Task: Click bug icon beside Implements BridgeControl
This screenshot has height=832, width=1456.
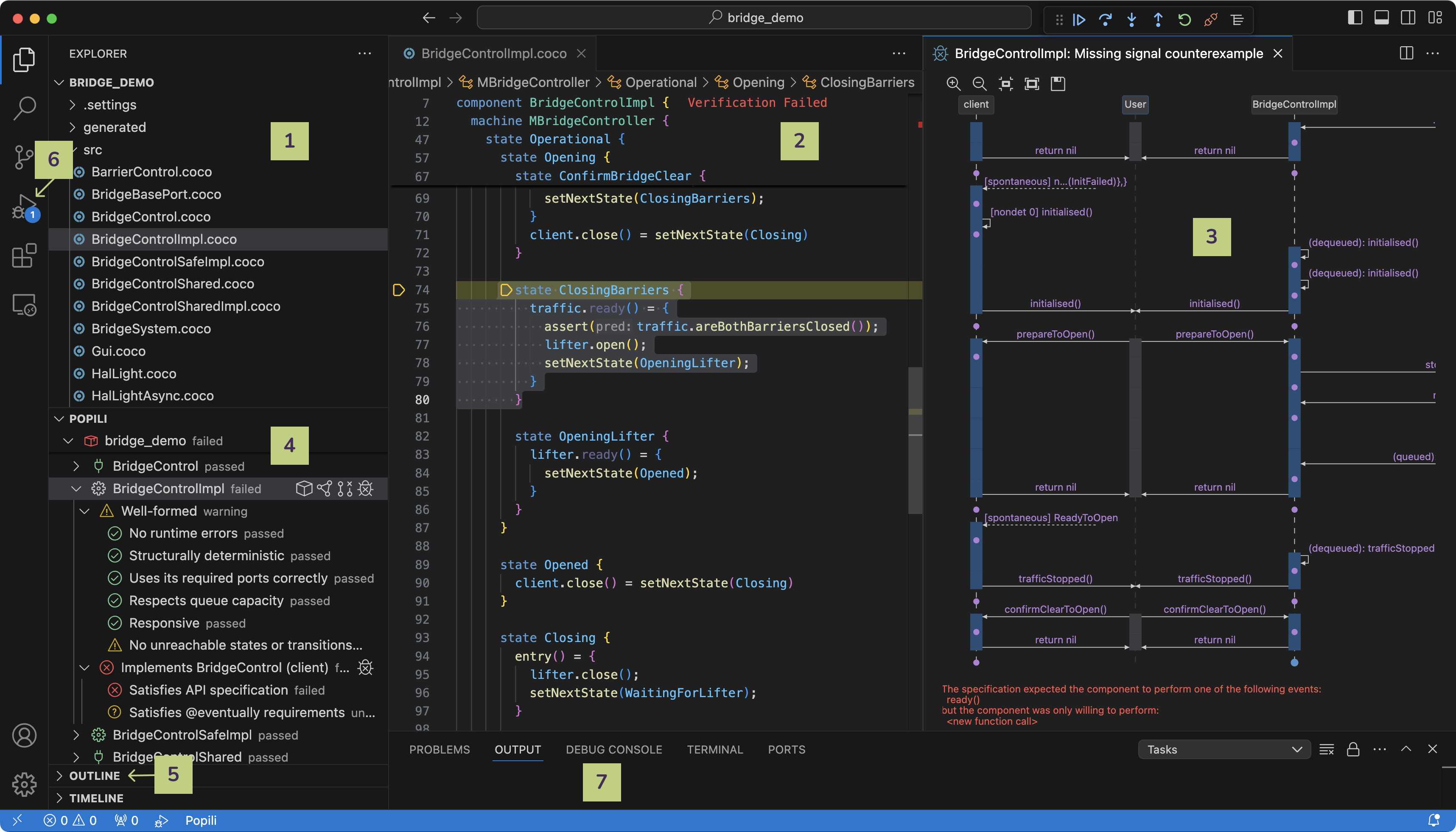Action: 366,667
